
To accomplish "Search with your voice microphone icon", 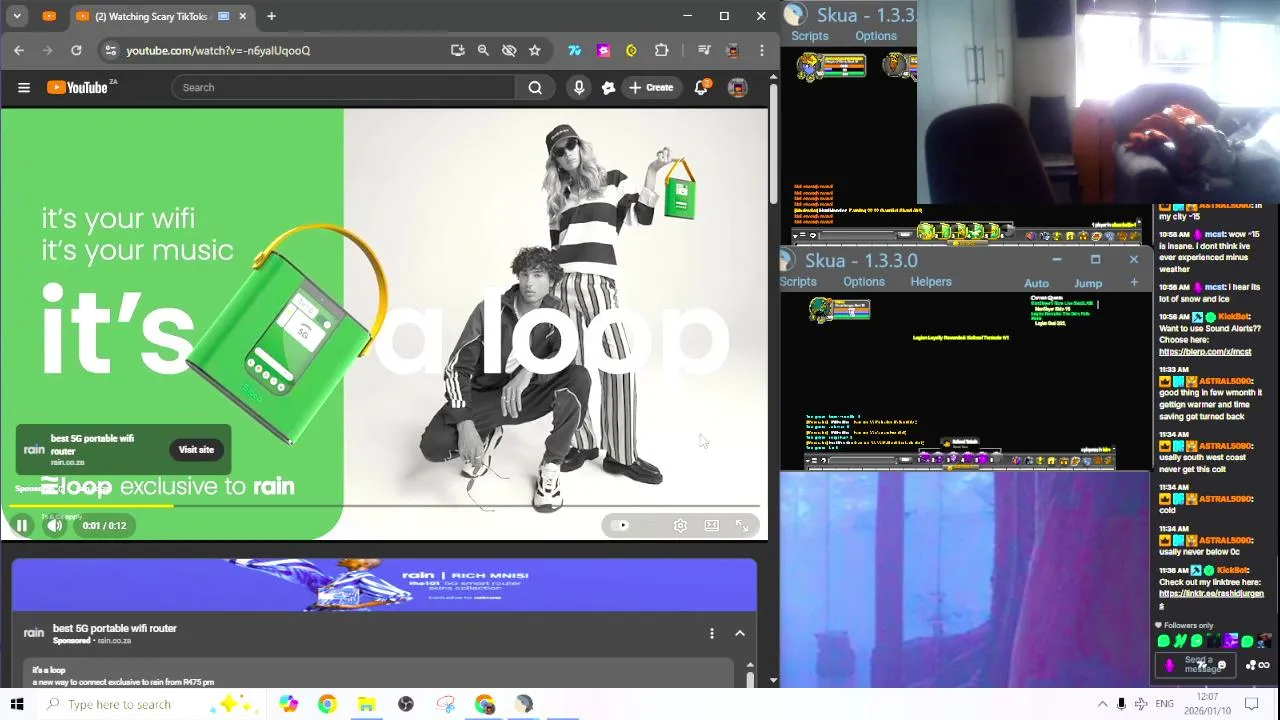I will [579, 87].
